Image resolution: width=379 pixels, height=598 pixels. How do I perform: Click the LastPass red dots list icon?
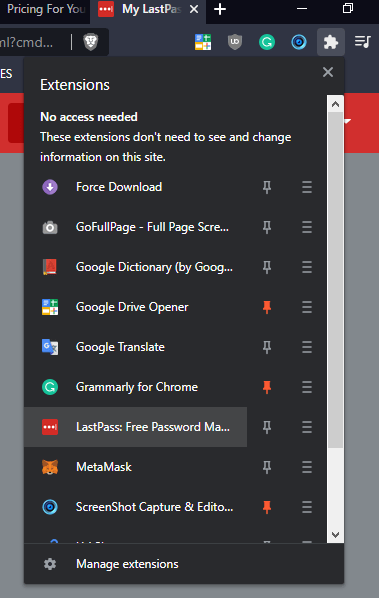click(x=50, y=427)
